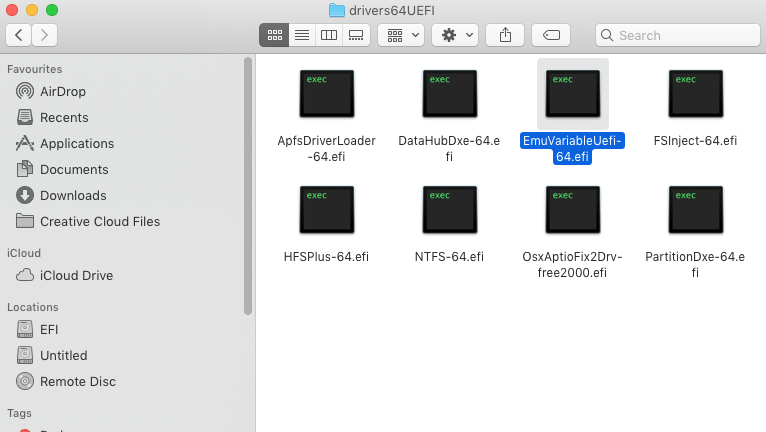Click the magnifying glass search icon
The width and height of the screenshot is (766, 432).
coord(607,35)
